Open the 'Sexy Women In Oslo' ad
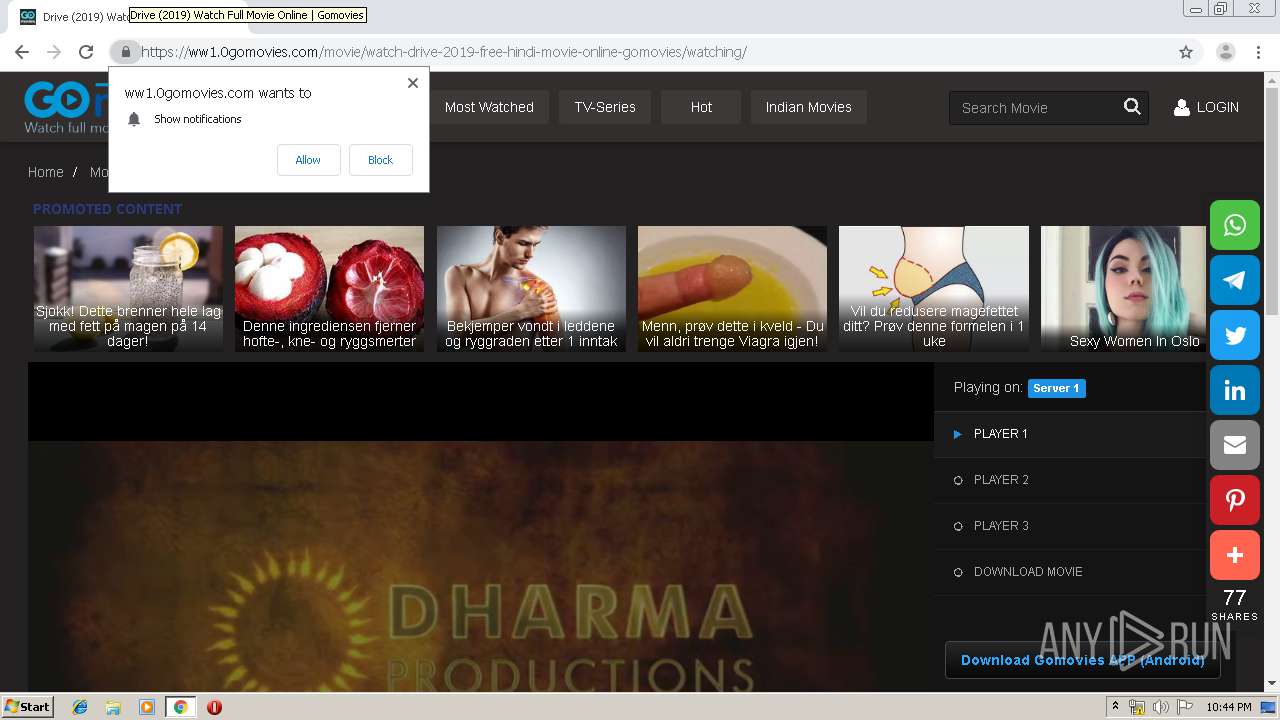 tap(1123, 288)
